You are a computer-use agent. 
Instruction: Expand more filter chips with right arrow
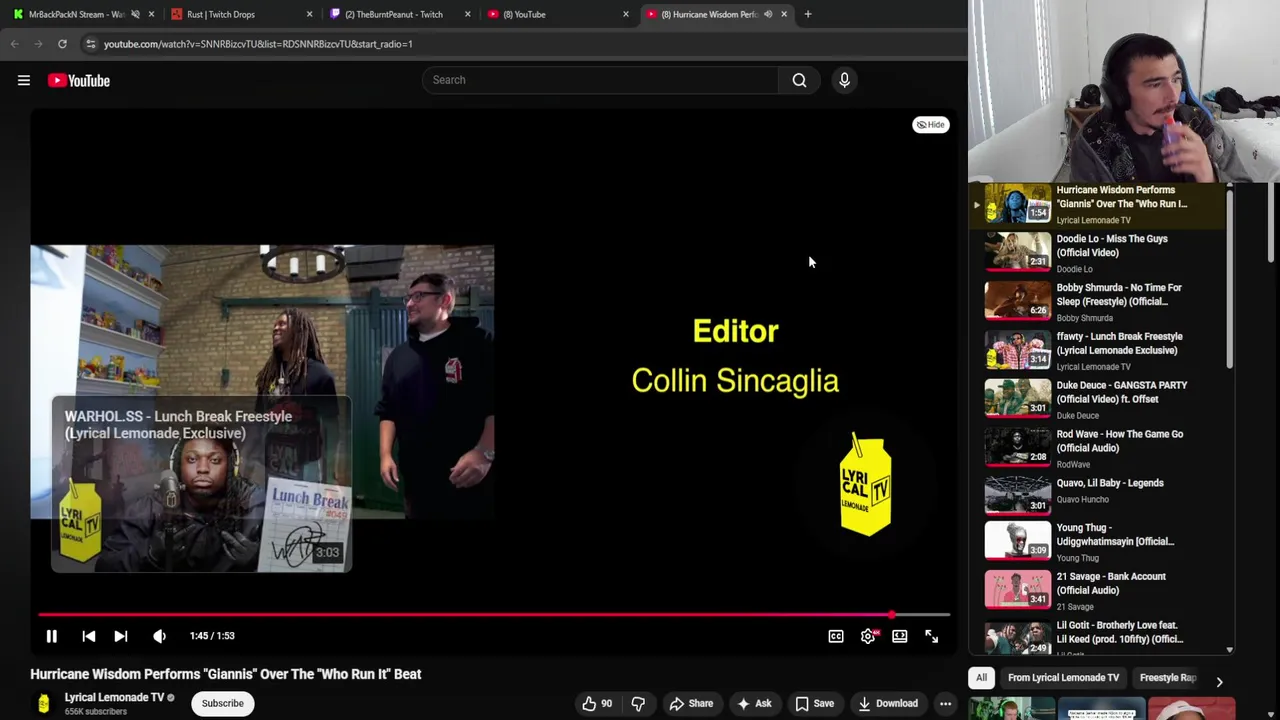[1219, 682]
